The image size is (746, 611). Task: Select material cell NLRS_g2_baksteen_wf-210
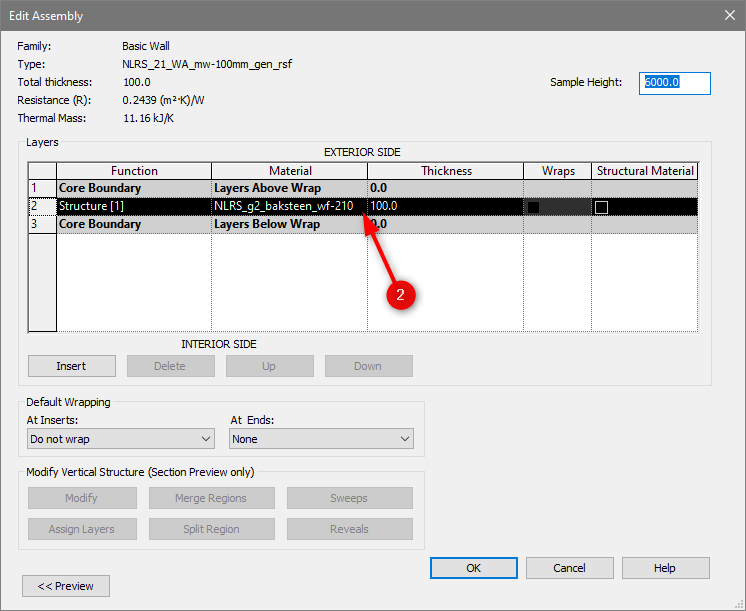[283, 206]
